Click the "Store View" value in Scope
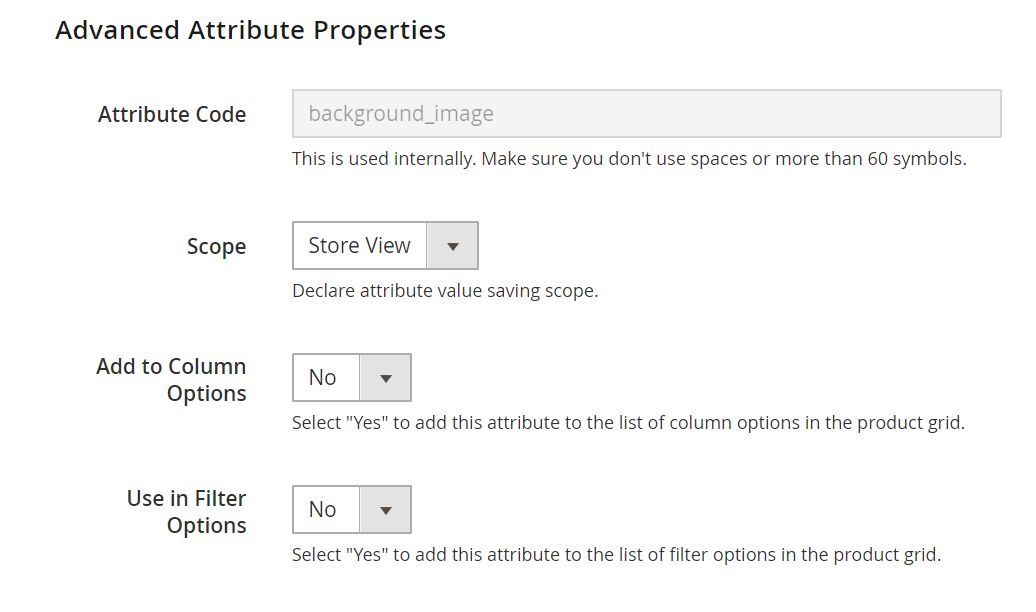1036x612 pixels. pyautogui.click(x=359, y=246)
